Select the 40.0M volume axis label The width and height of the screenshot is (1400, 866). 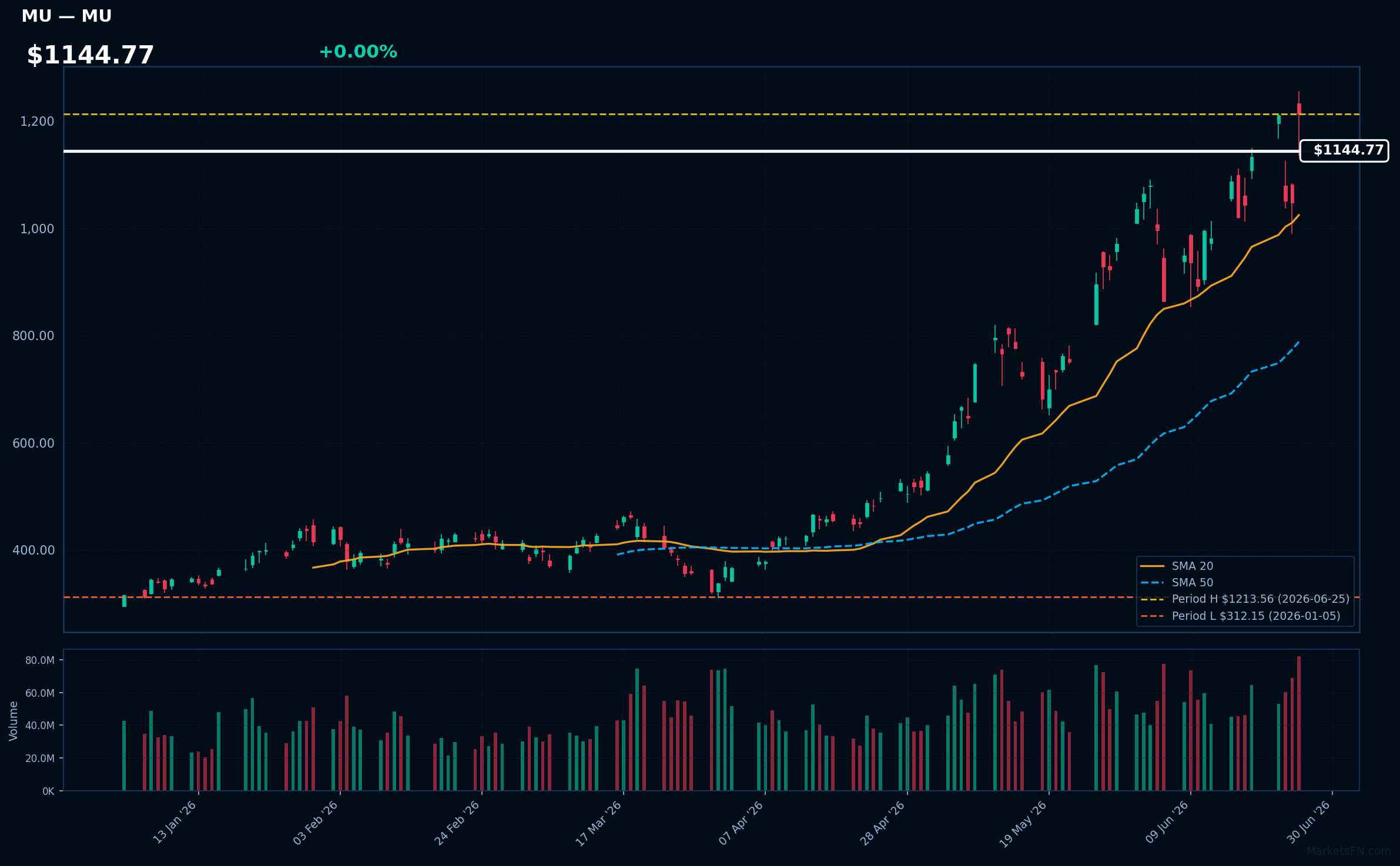click(40, 726)
